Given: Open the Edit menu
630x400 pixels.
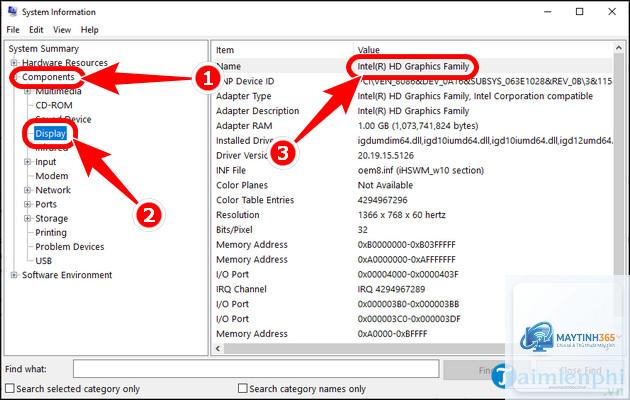Looking at the screenshot, I should [36, 30].
